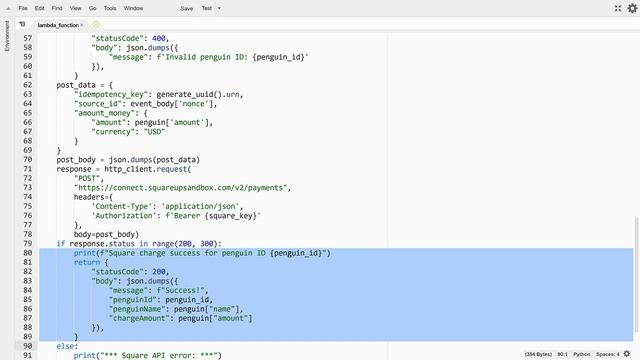Open the Spaces: 4 indentation selector
640x360 pixels.
point(608,354)
